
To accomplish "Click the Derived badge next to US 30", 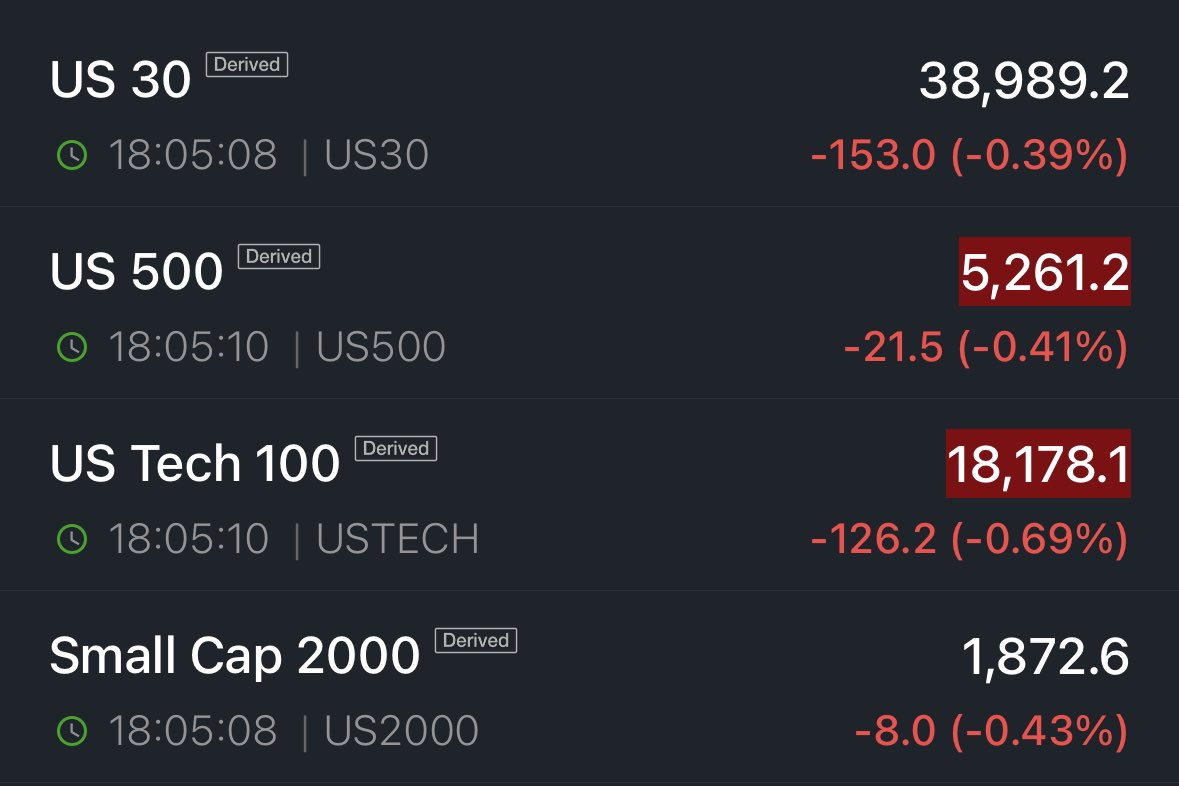I will point(246,64).
